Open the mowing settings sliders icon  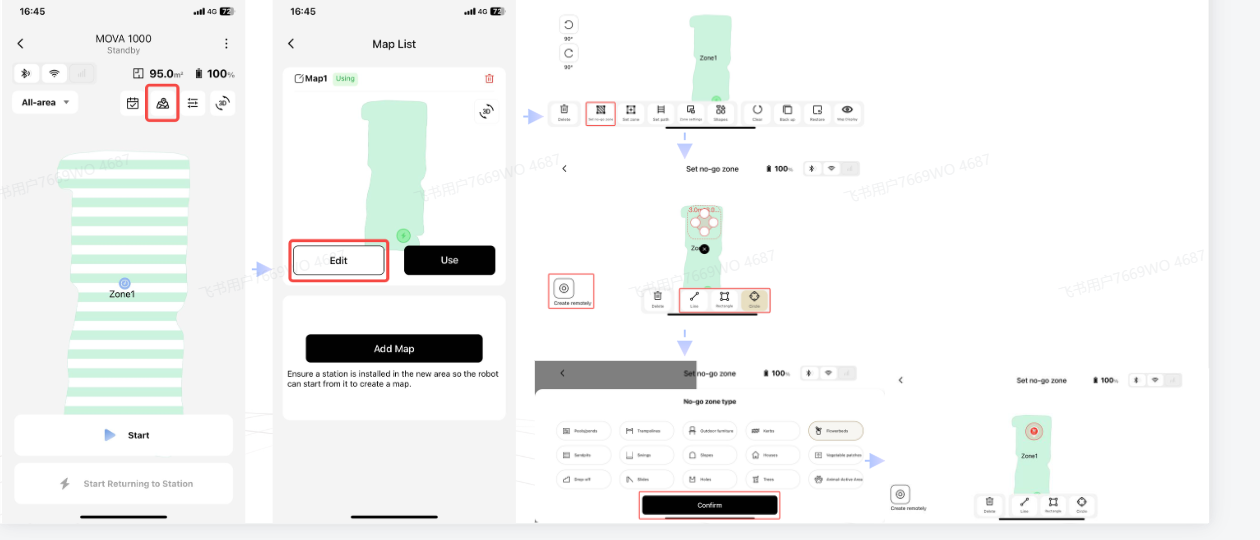[193, 103]
